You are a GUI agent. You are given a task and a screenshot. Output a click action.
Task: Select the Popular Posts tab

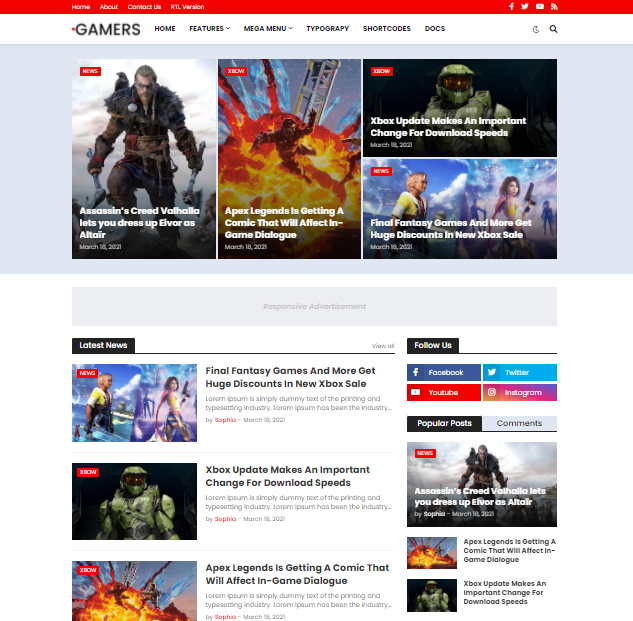click(444, 424)
